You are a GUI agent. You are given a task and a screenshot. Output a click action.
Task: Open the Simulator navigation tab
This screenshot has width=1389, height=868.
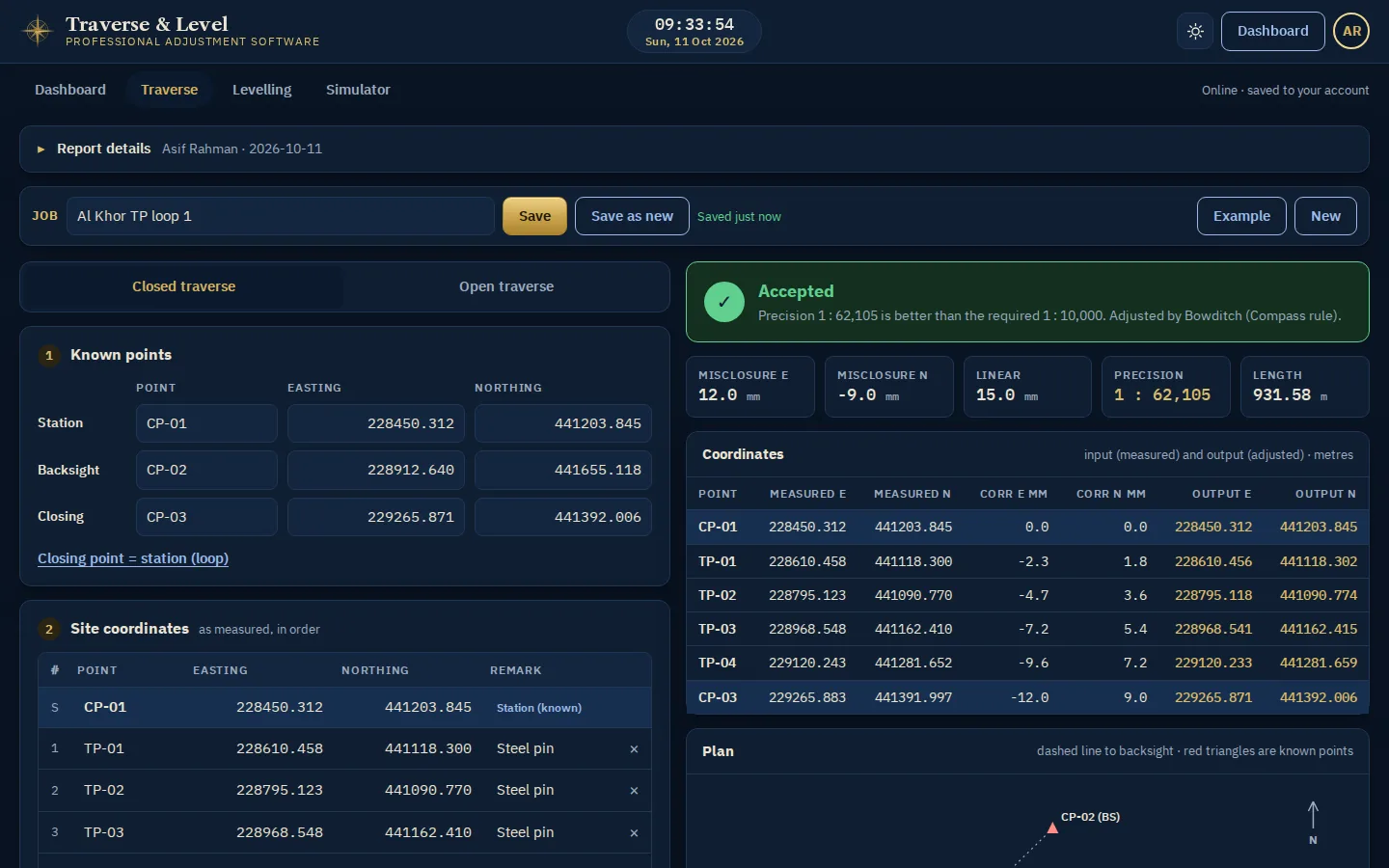coord(358,90)
